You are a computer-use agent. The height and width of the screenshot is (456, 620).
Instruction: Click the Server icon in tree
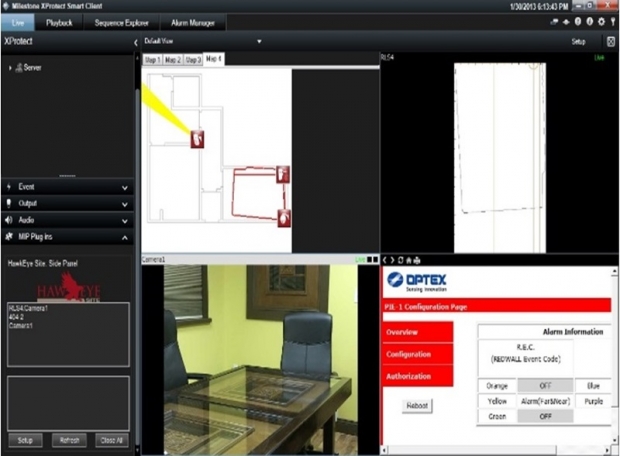[19, 68]
